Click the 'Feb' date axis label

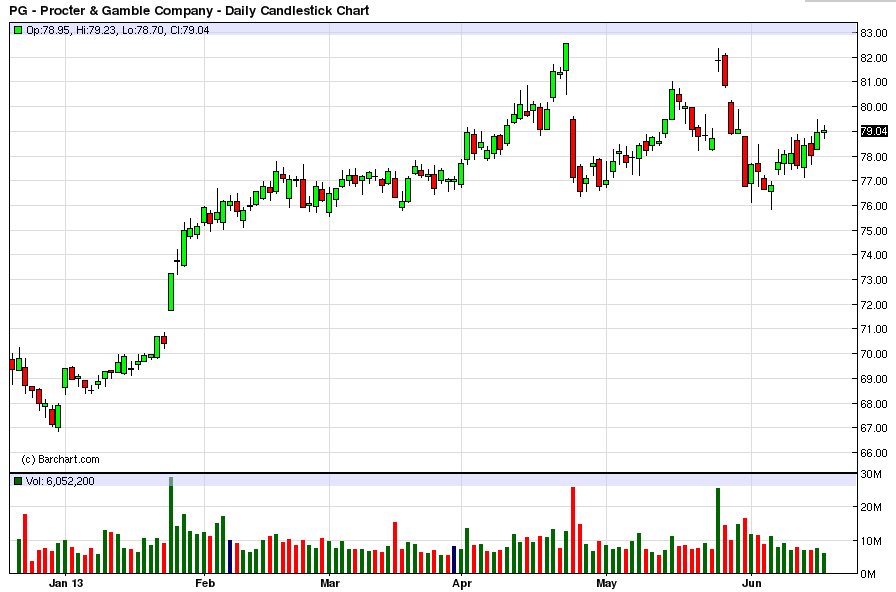205,583
